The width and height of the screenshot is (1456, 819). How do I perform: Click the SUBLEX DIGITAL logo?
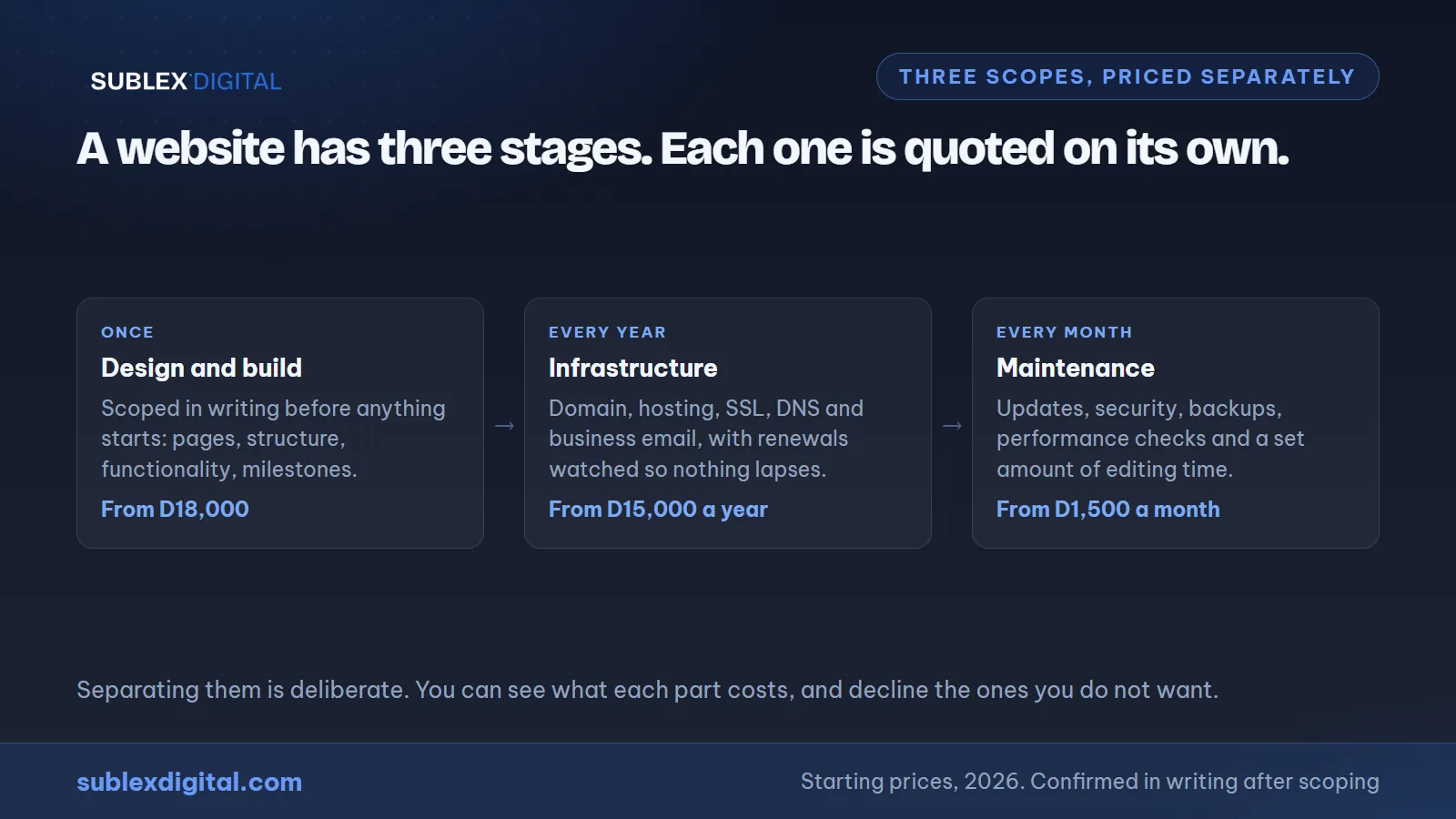(x=186, y=81)
